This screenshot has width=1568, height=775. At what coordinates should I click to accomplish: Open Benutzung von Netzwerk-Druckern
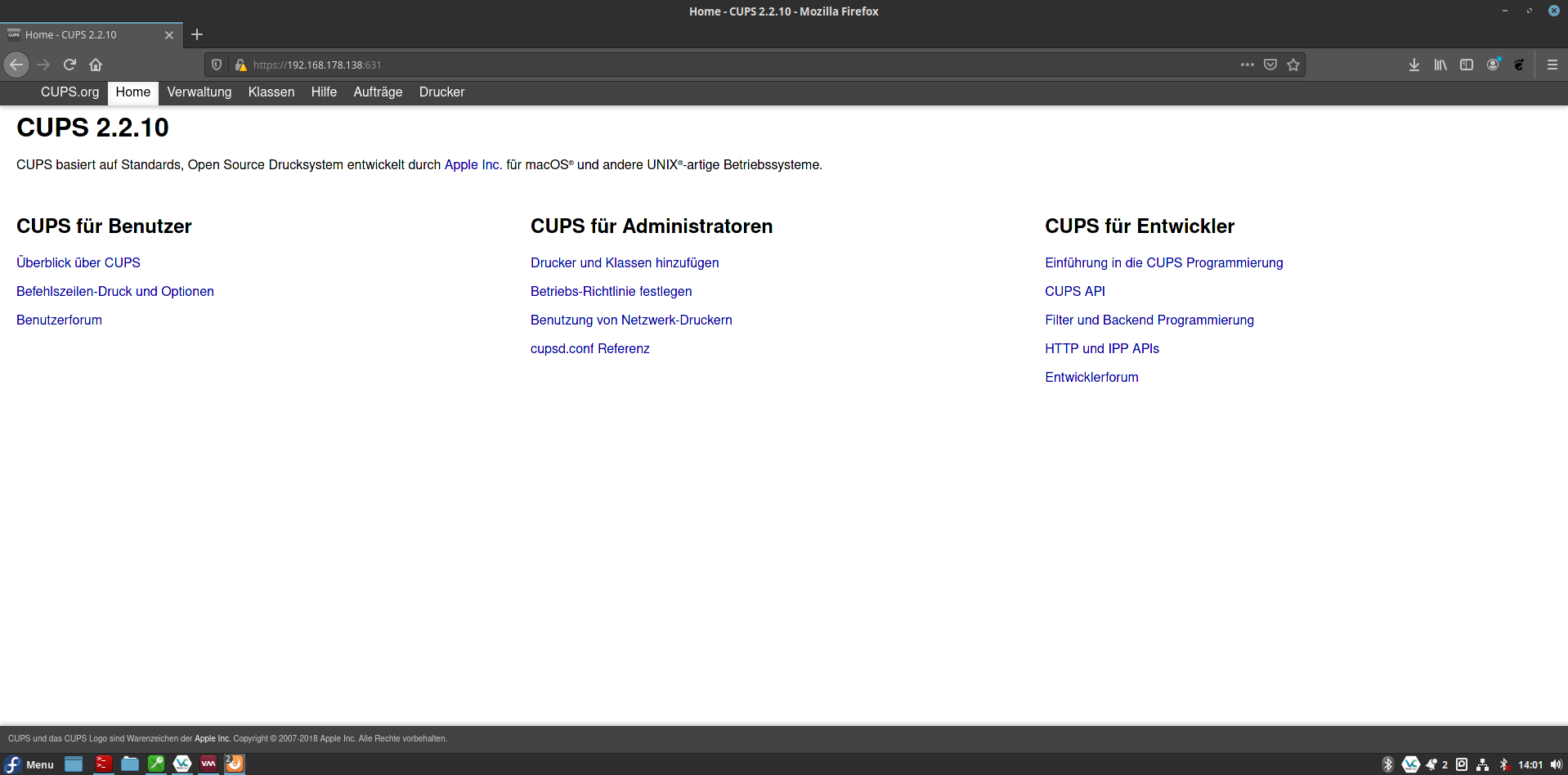631,320
